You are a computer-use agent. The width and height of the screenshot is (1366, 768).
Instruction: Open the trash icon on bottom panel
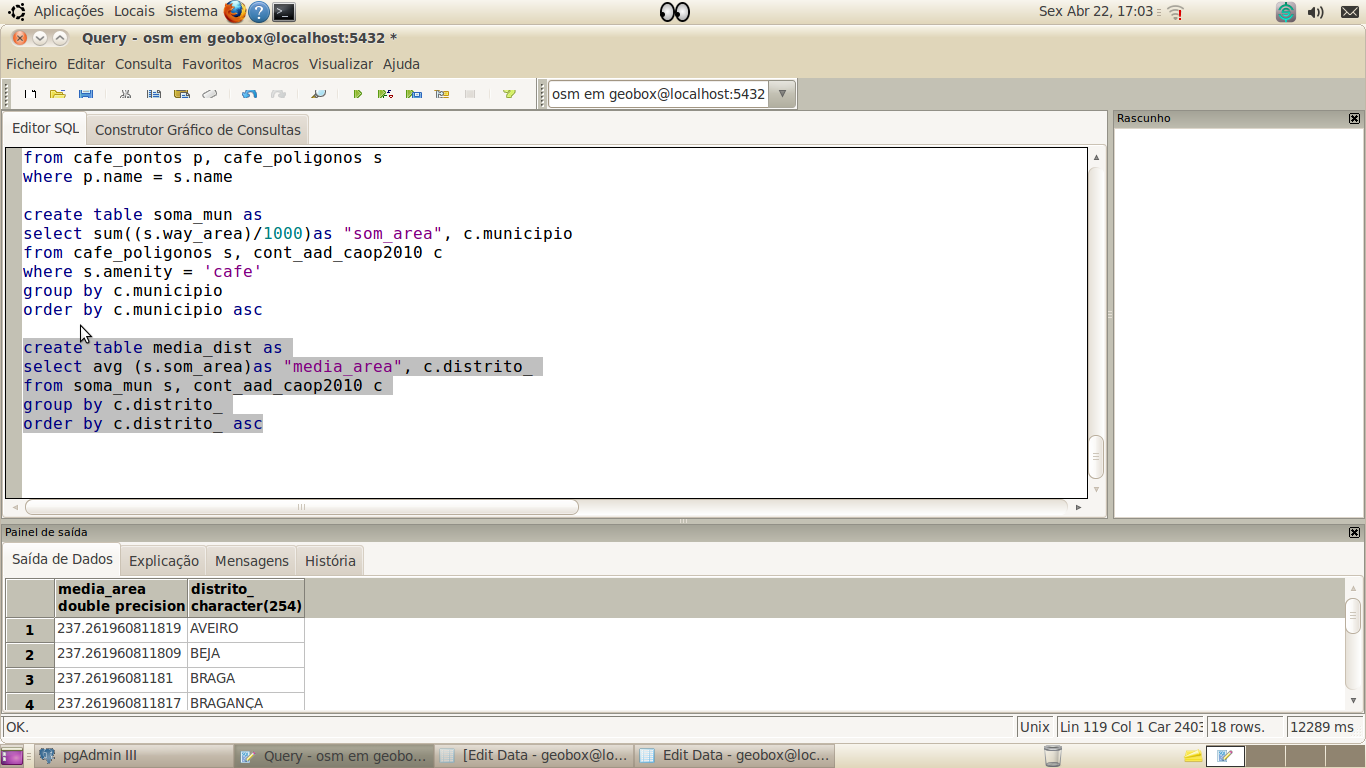click(x=1053, y=756)
